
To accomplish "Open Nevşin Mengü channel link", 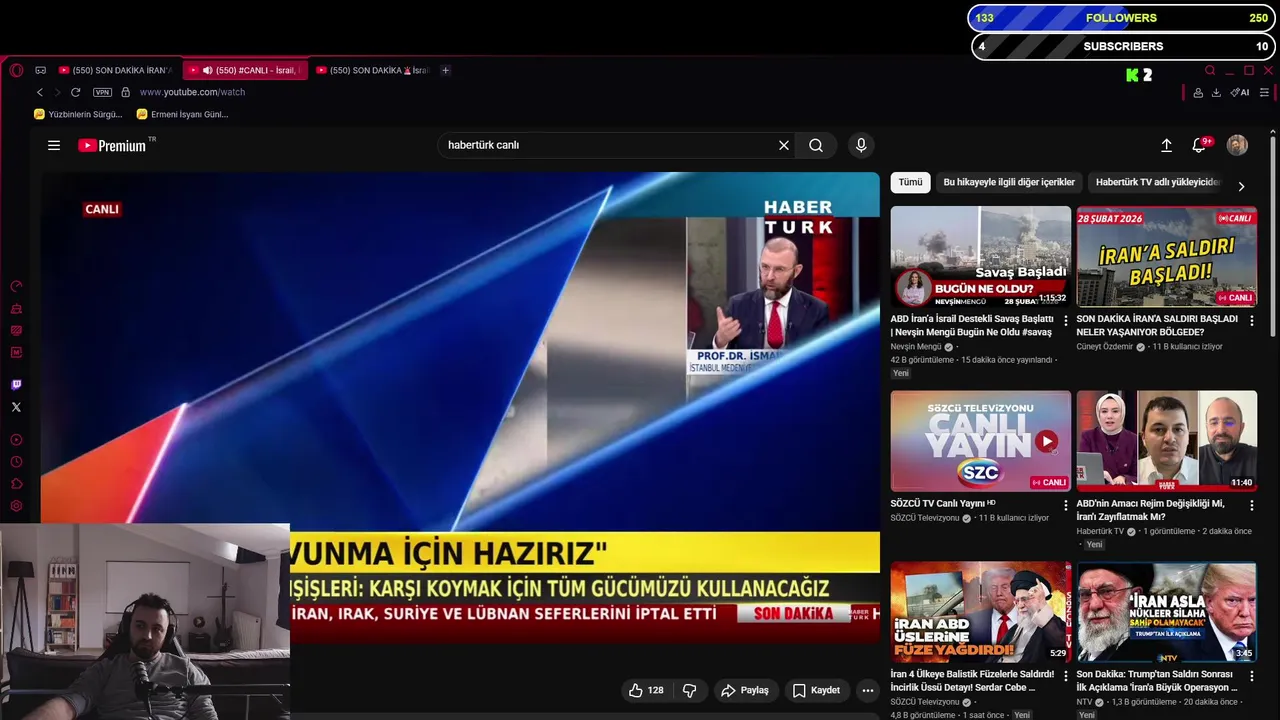I will pyautogui.click(x=916, y=347).
